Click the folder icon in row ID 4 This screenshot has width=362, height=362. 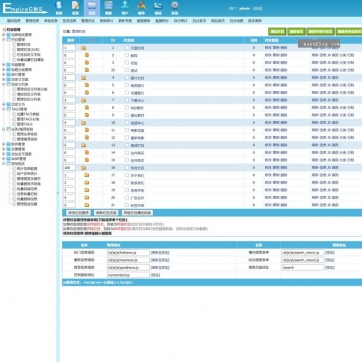click(83, 78)
